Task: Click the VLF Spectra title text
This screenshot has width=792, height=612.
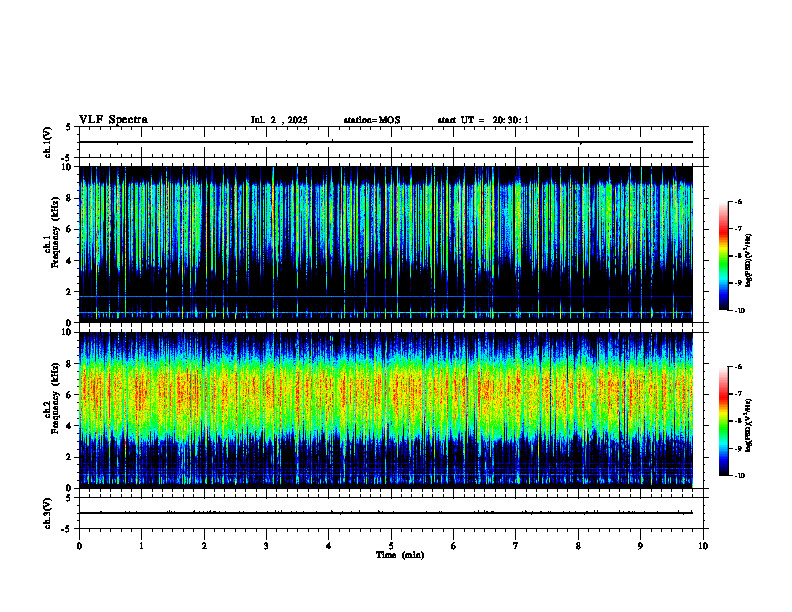Action: coord(113,120)
